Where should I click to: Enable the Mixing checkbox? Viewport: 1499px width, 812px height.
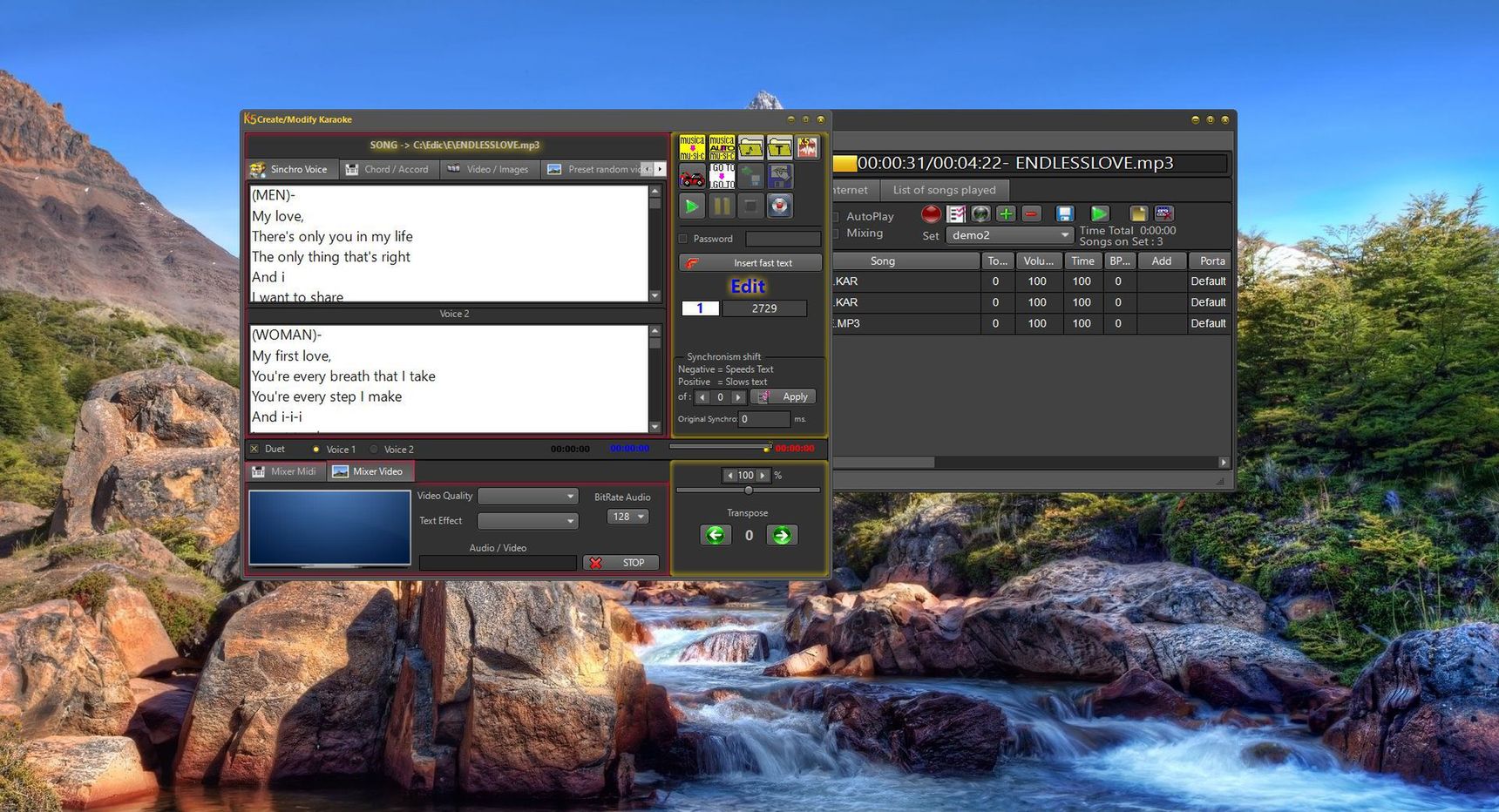(835, 233)
